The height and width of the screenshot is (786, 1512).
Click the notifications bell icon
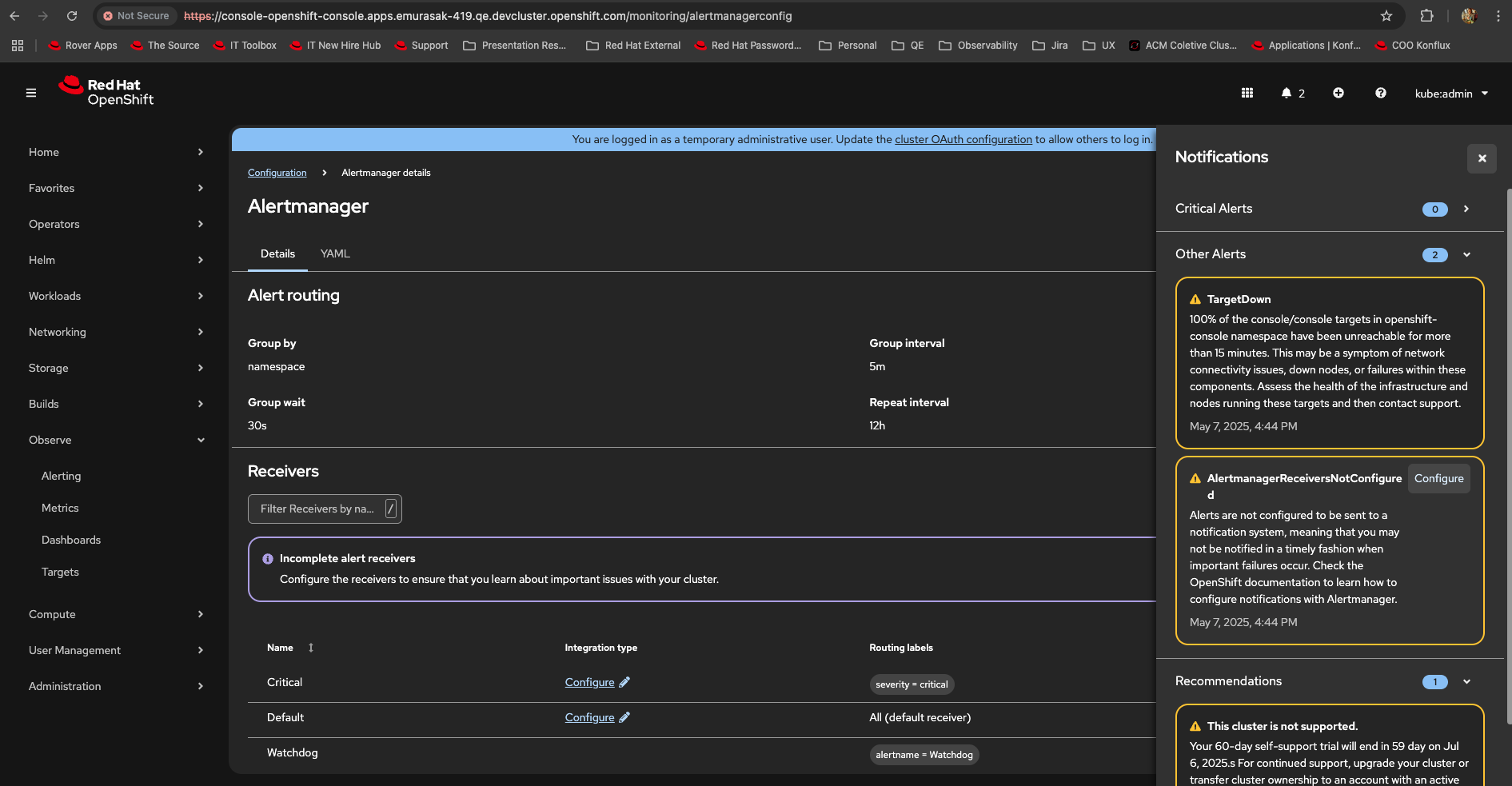[1292, 93]
